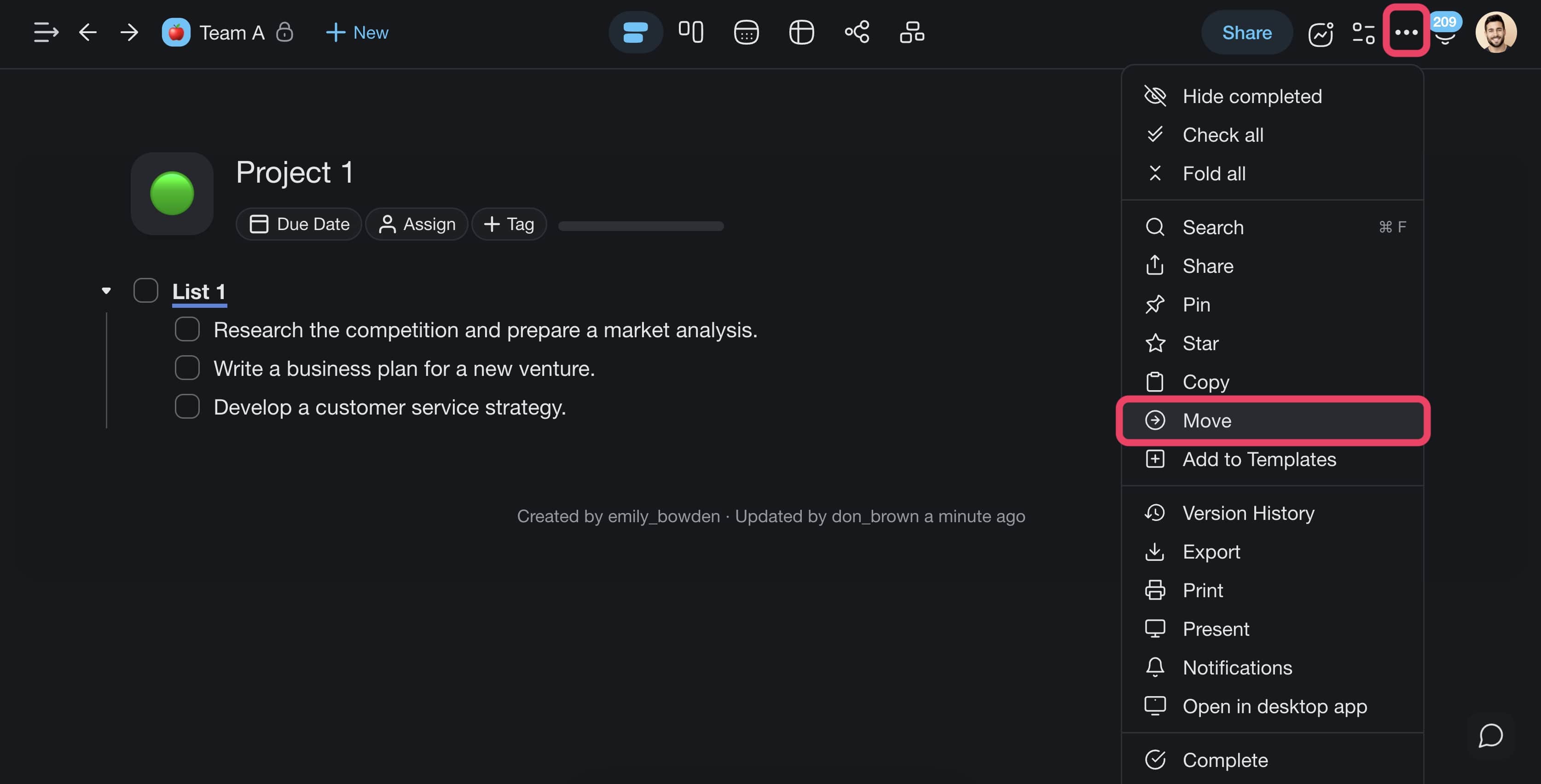Open the three-dots more options menu

point(1406,32)
